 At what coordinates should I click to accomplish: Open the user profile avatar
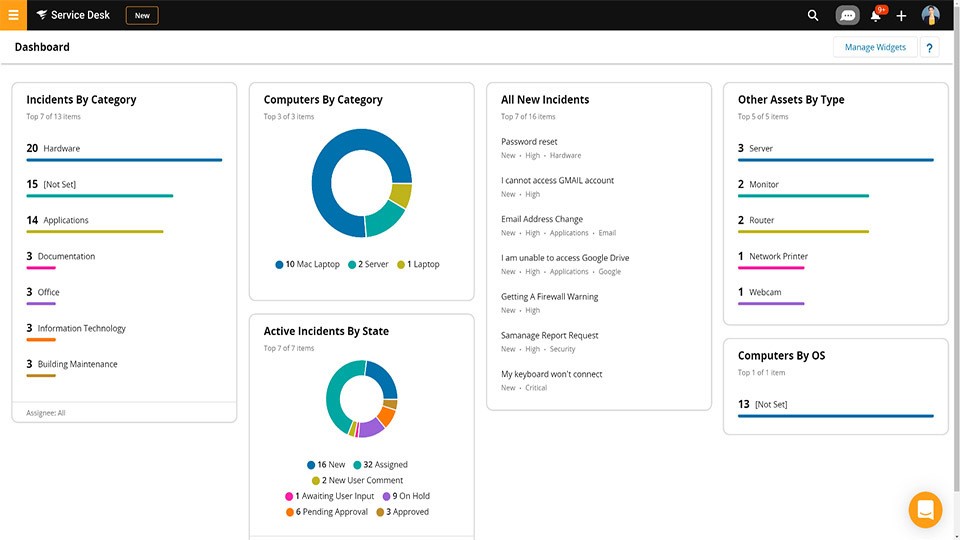click(x=931, y=15)
